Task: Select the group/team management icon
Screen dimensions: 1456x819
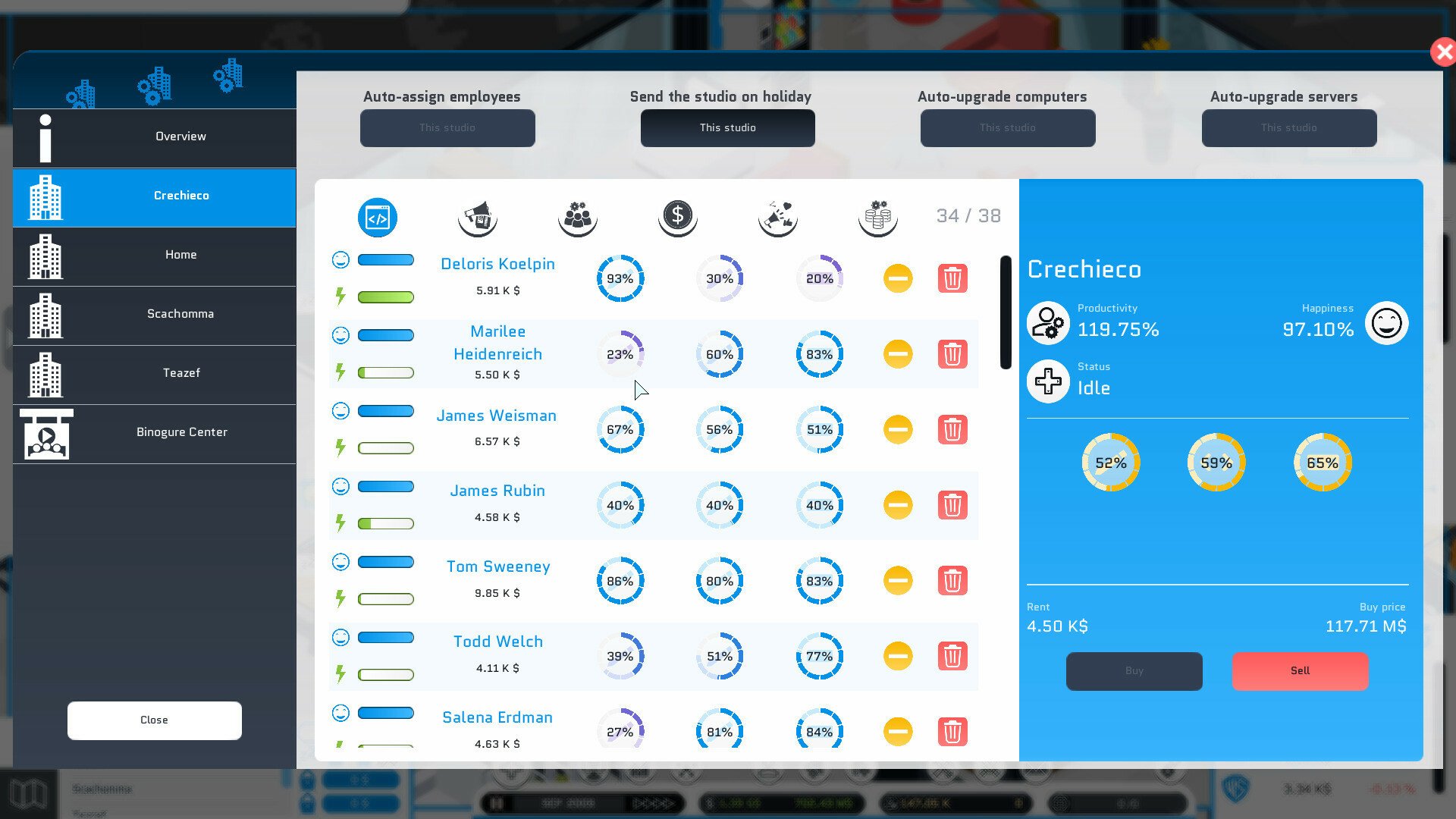Action: (577, 216)
